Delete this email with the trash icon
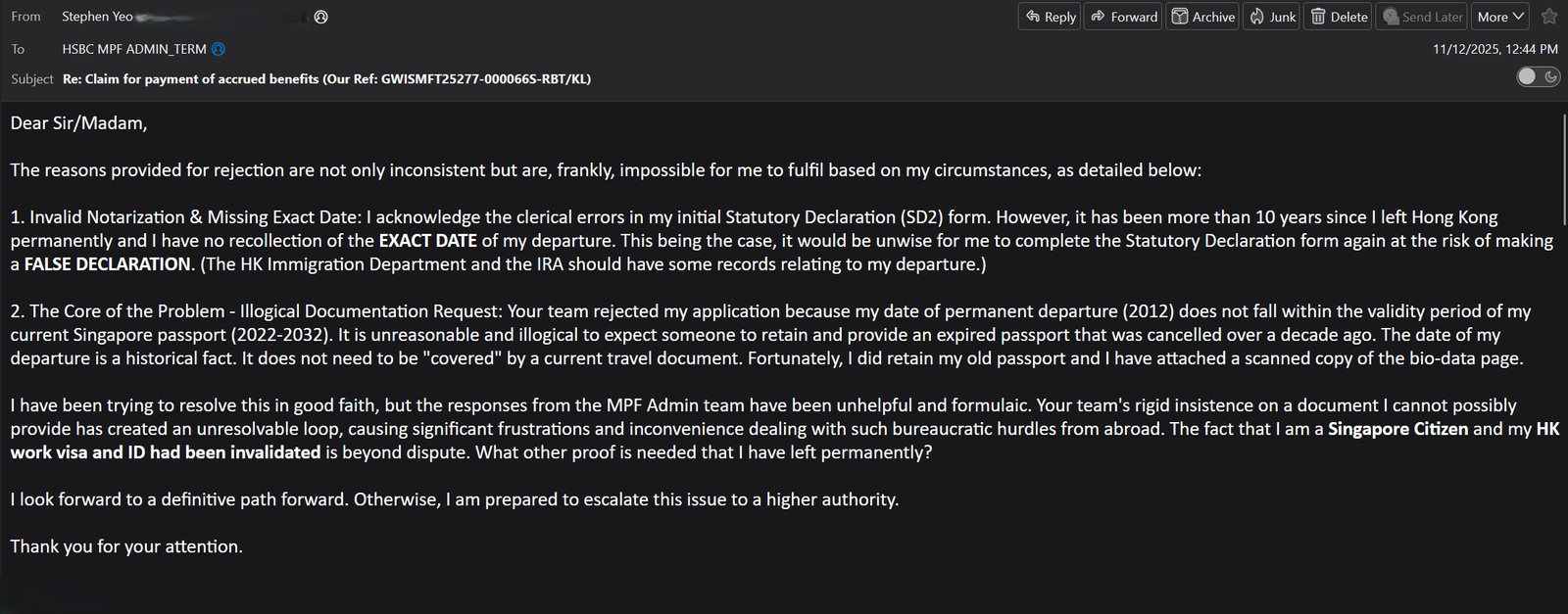This screenshot has width=1568, height=614. pos(1317,17)
